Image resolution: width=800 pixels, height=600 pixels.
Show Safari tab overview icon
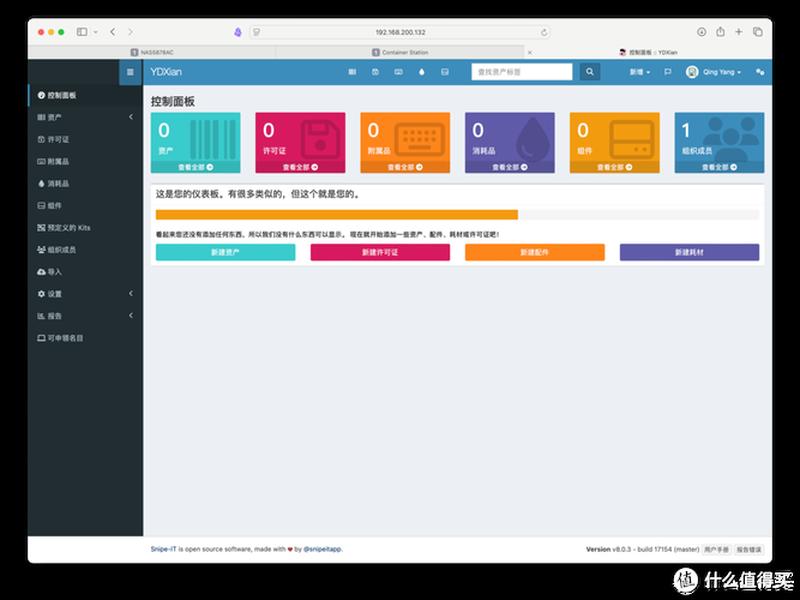758,32
